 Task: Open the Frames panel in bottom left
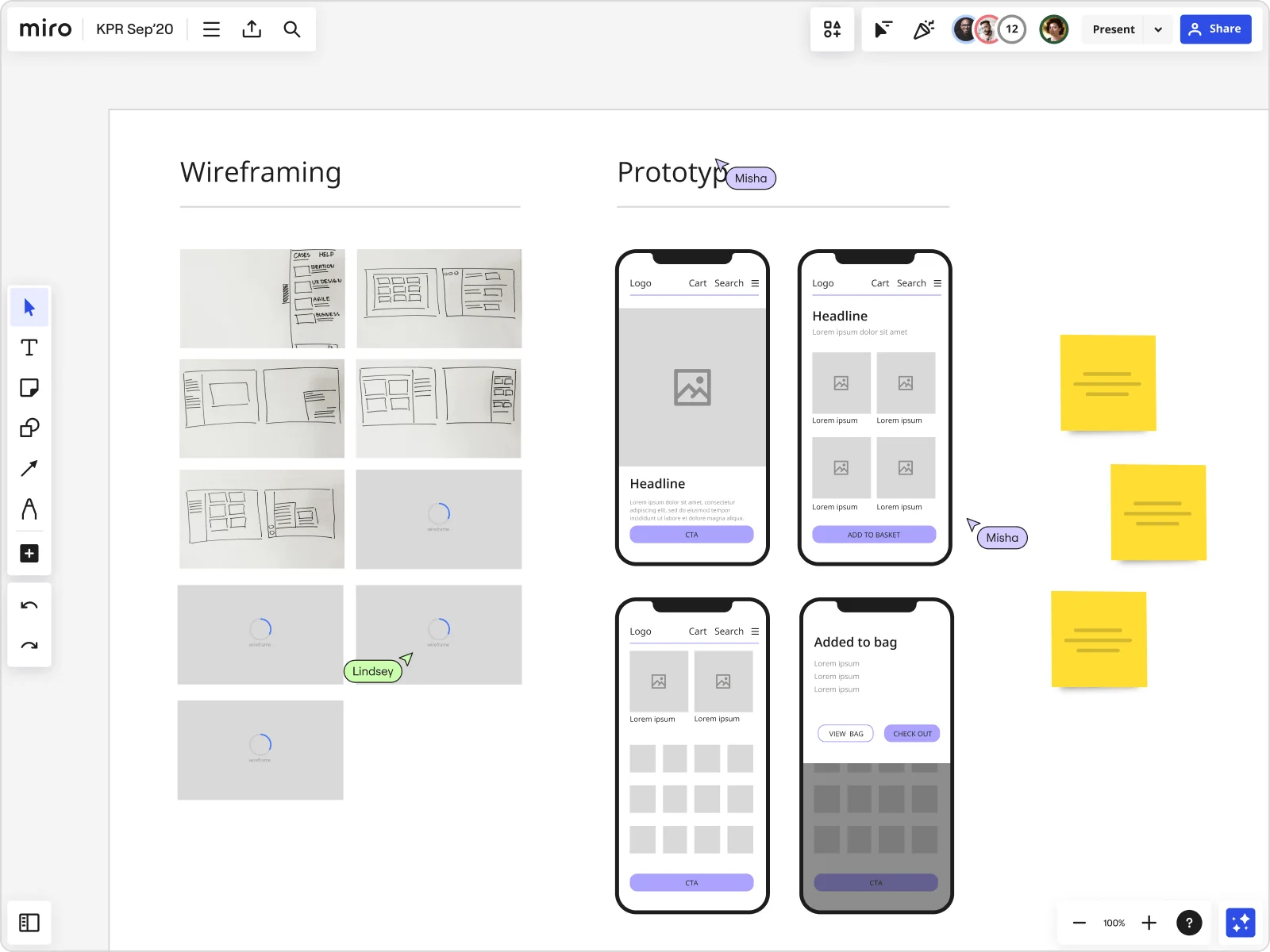[29, 922]
